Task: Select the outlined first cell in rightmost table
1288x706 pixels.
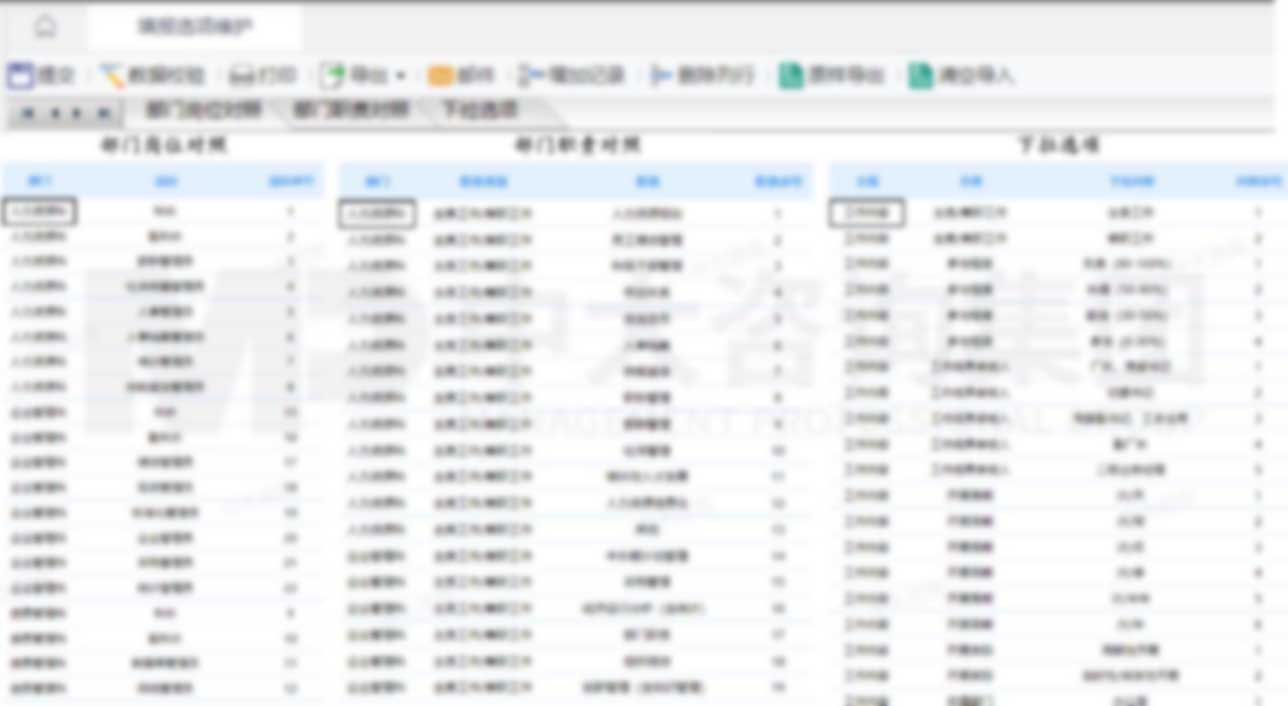Action: [x=866, y=213]
